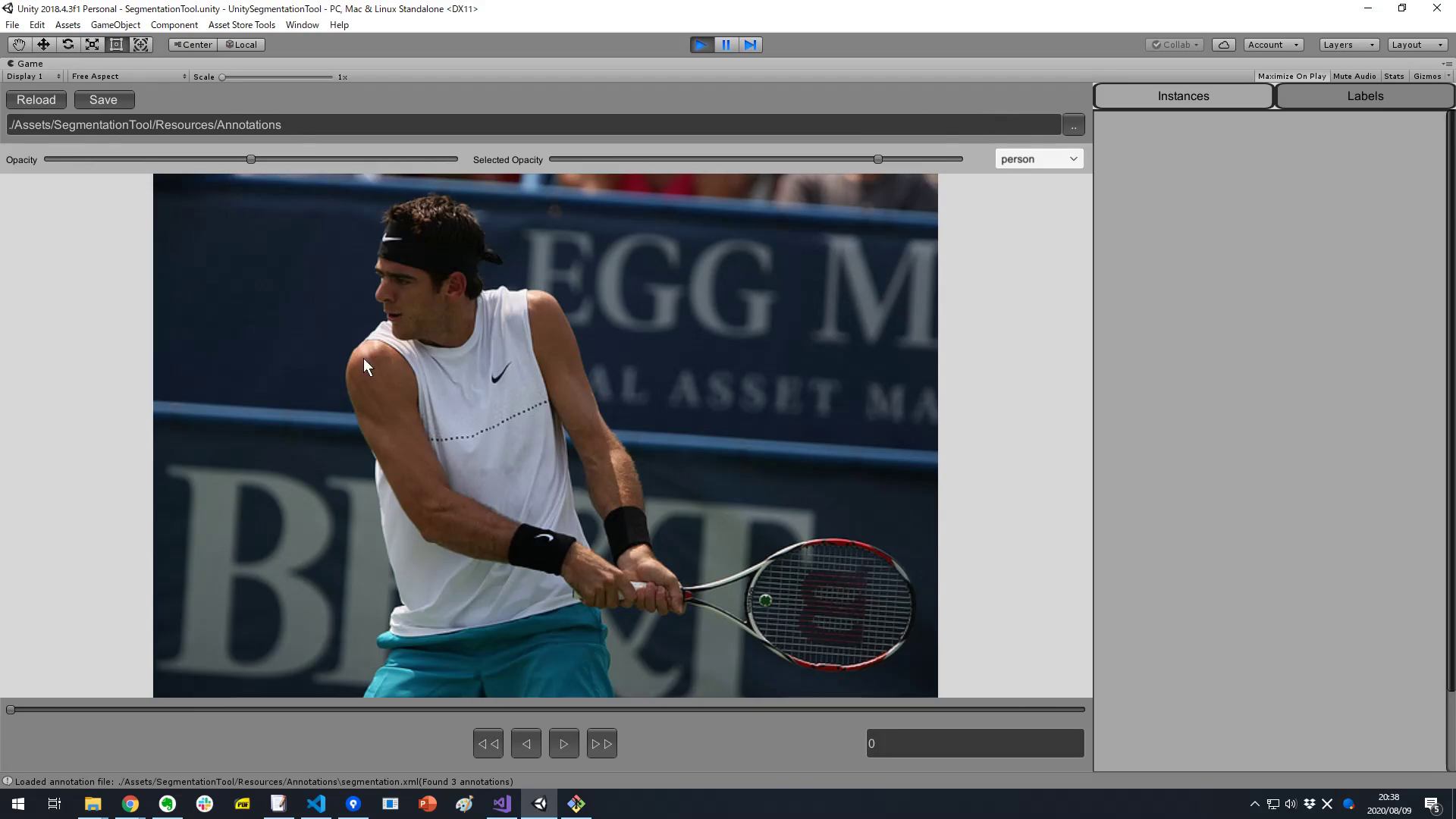The image size is (1456, 819).
Task: Click the frame timeline scrubber handle
Action: pyautogui.click(x=11, y=710)
